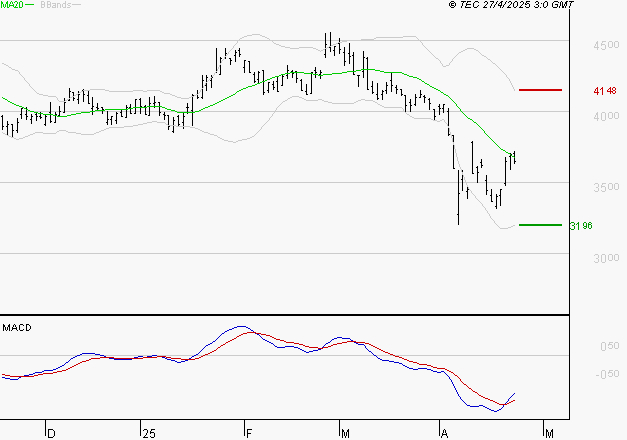Click the BBands legend label
This screenshot has height=440, width=627.
point(56,4)
